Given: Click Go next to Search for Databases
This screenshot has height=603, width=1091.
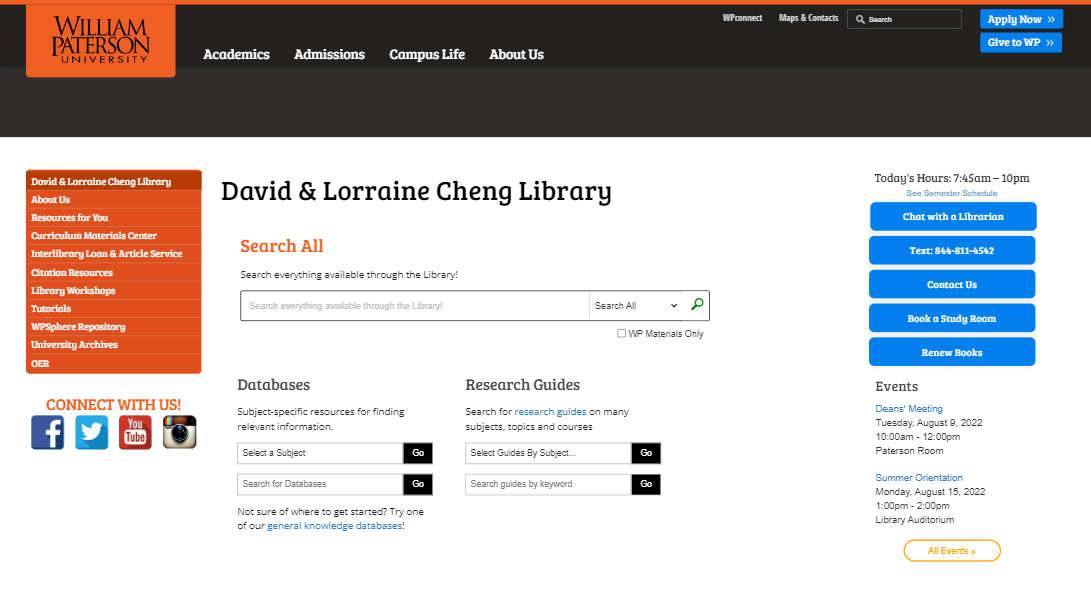Looking at the screenshot, I should point(418,484).
